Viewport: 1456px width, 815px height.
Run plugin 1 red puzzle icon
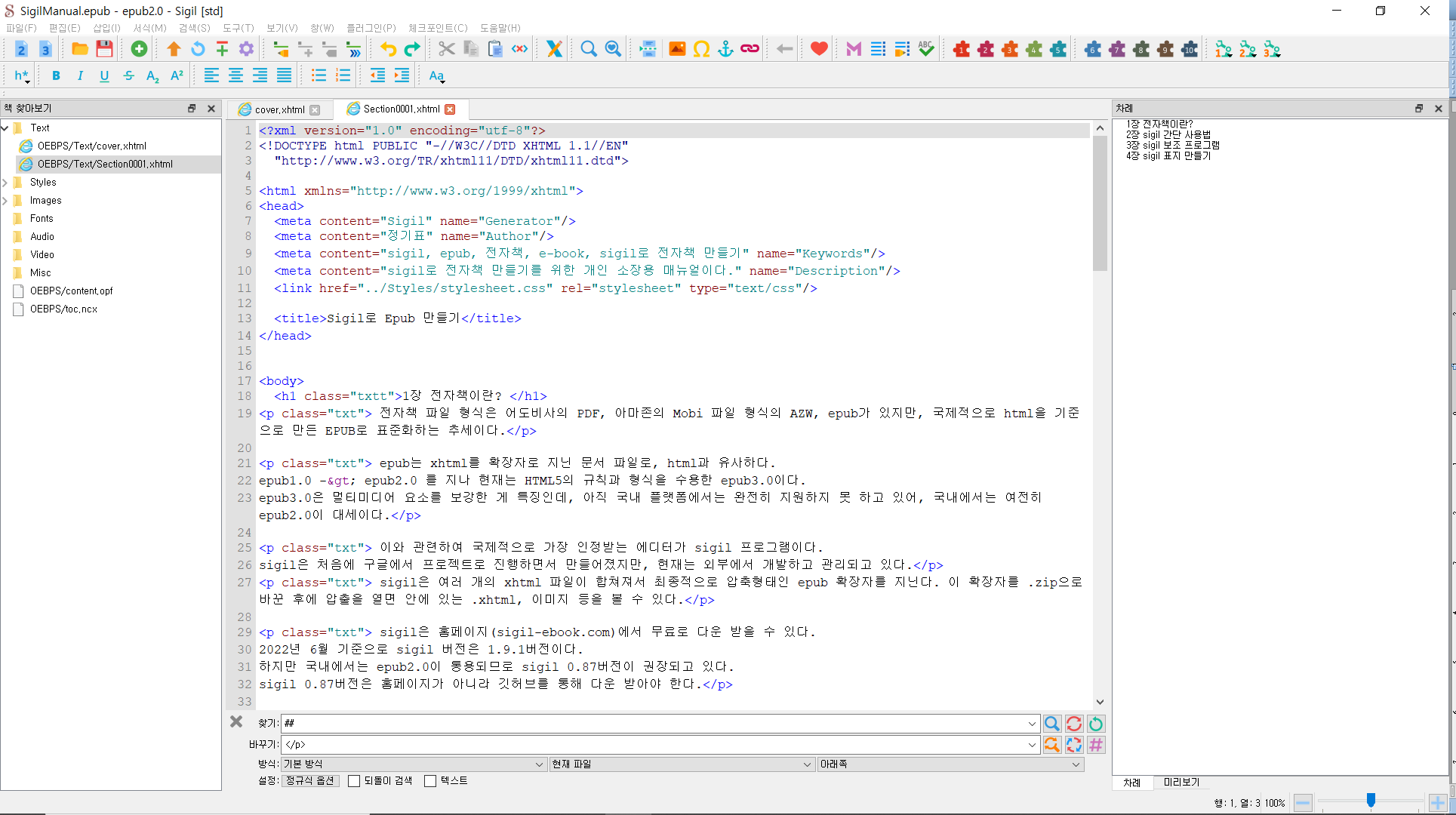click(961, 50)
